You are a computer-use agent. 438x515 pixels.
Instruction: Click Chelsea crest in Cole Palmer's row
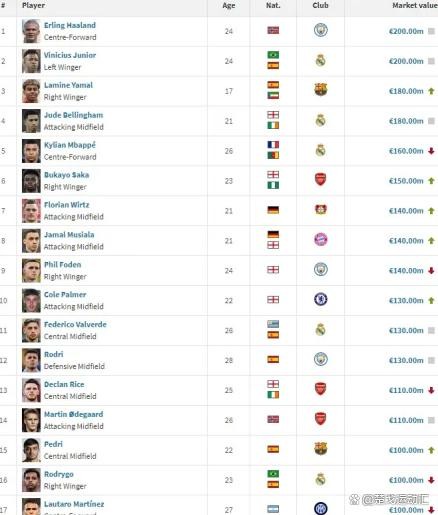click(x=321, y=299)
